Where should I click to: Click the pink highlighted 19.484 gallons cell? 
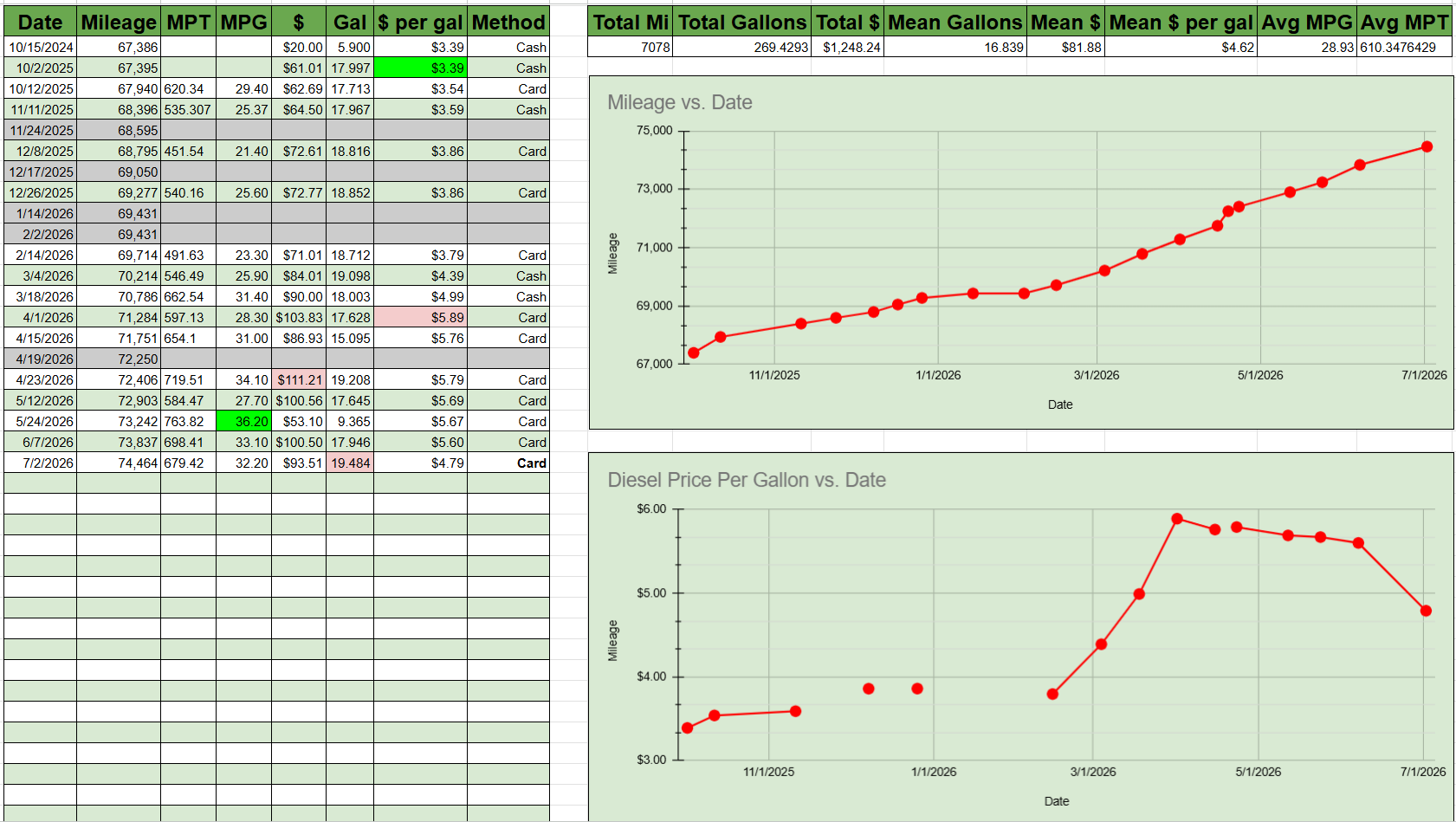point(350,463)
